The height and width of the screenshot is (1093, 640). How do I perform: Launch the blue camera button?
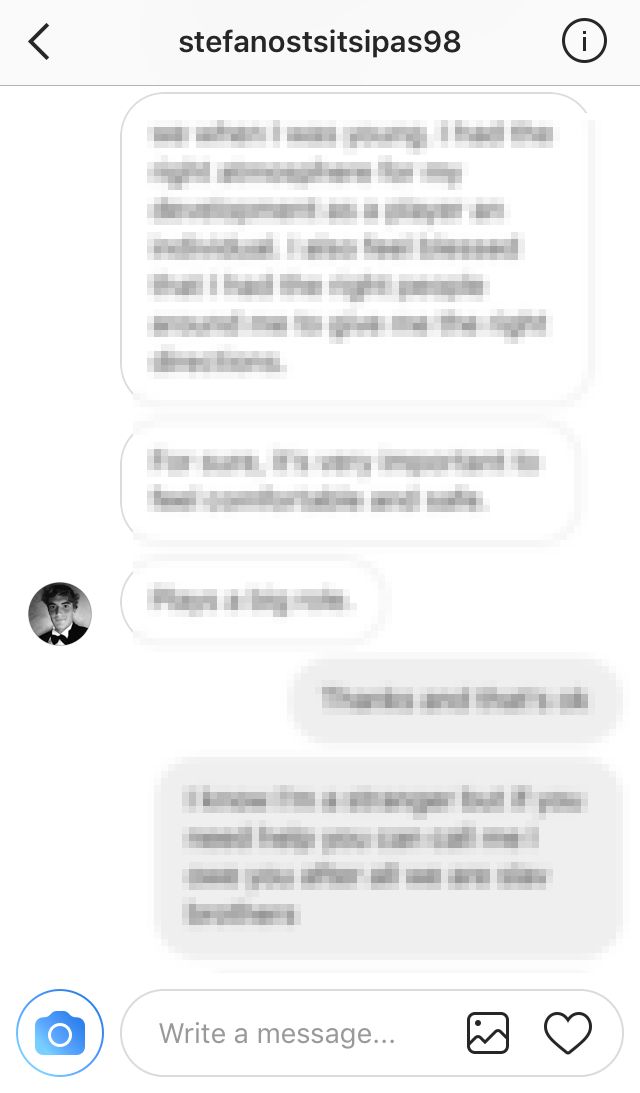[x=60, y=1033]
